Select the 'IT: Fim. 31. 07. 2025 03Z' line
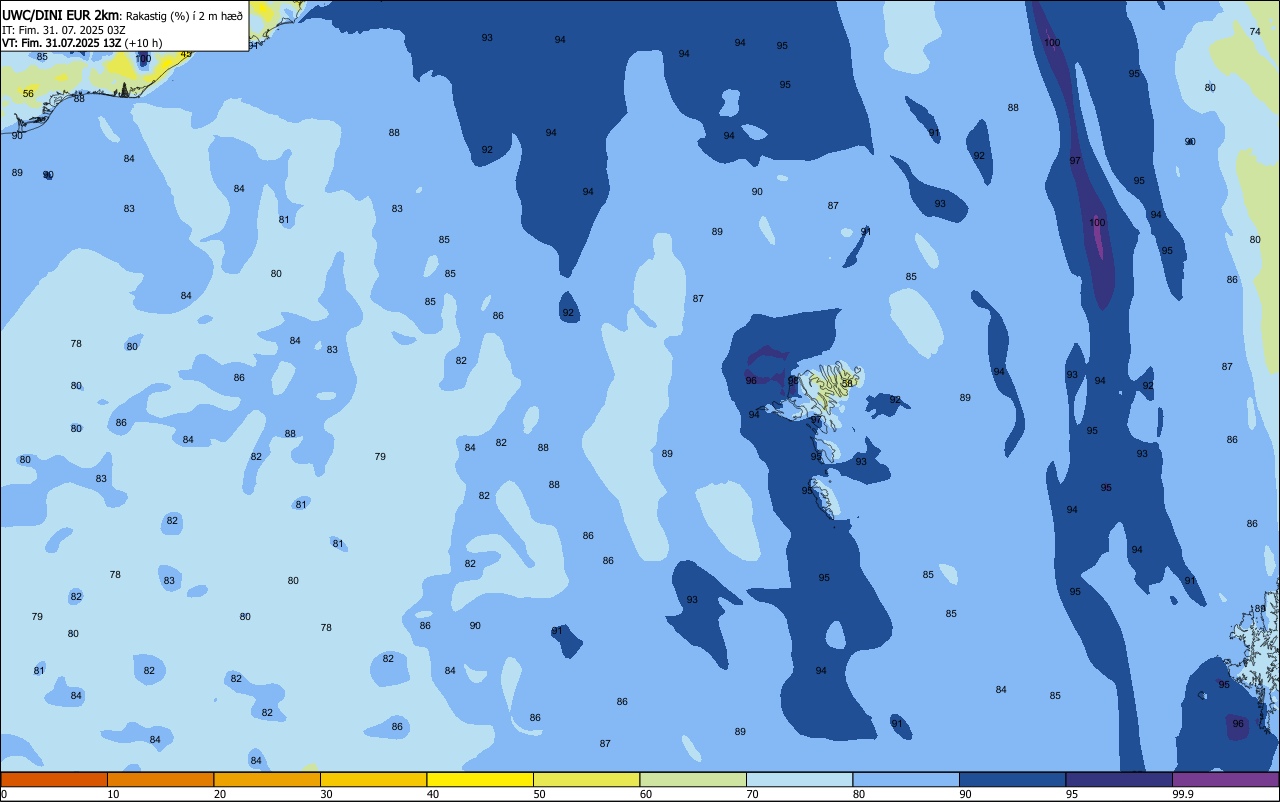The image size is (1280, 802). [x=62, y=29]
